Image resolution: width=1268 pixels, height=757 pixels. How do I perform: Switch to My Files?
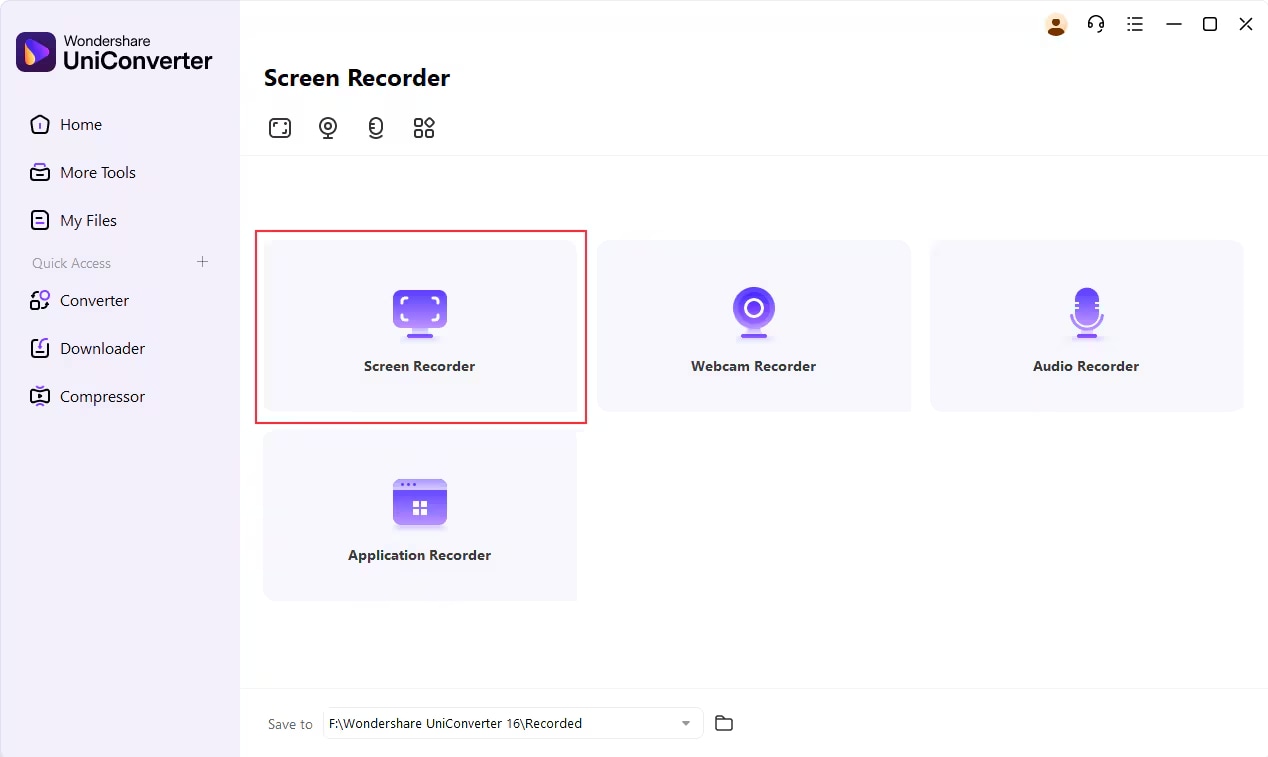86,220
